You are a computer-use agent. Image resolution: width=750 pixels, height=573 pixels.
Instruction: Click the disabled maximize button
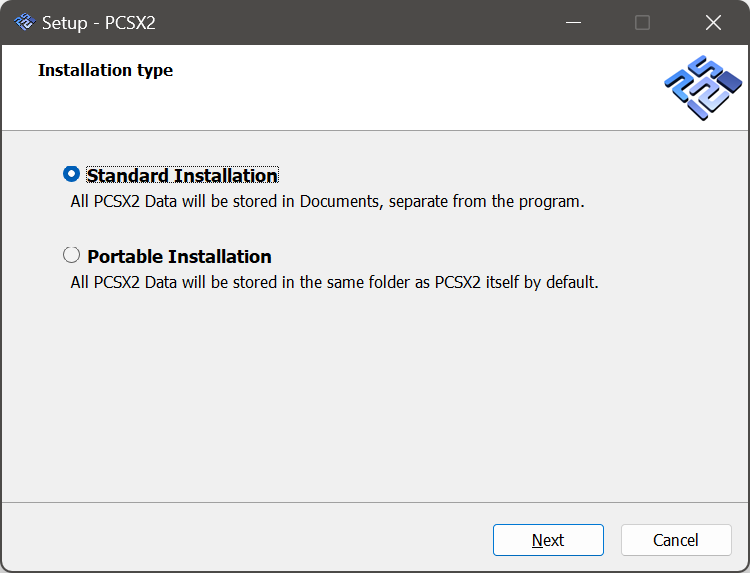click(x=642, y=22)
